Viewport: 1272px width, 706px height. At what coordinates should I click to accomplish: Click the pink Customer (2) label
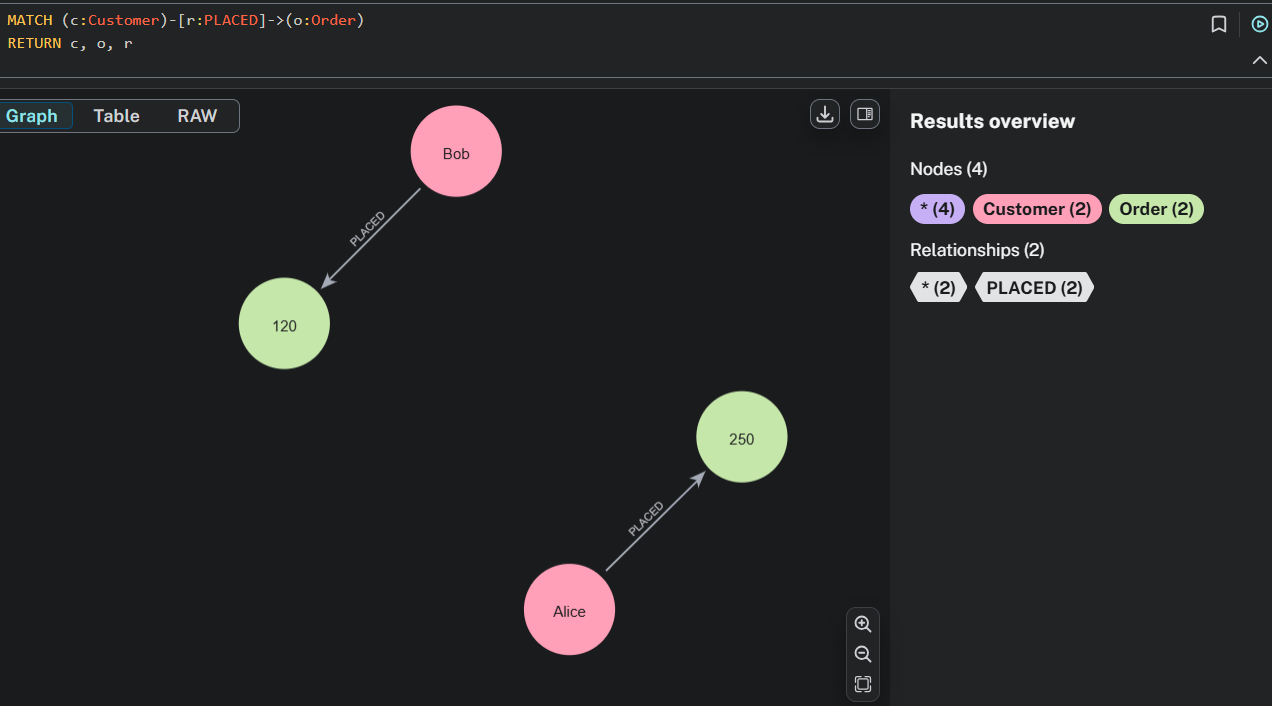click(1036, 209)
